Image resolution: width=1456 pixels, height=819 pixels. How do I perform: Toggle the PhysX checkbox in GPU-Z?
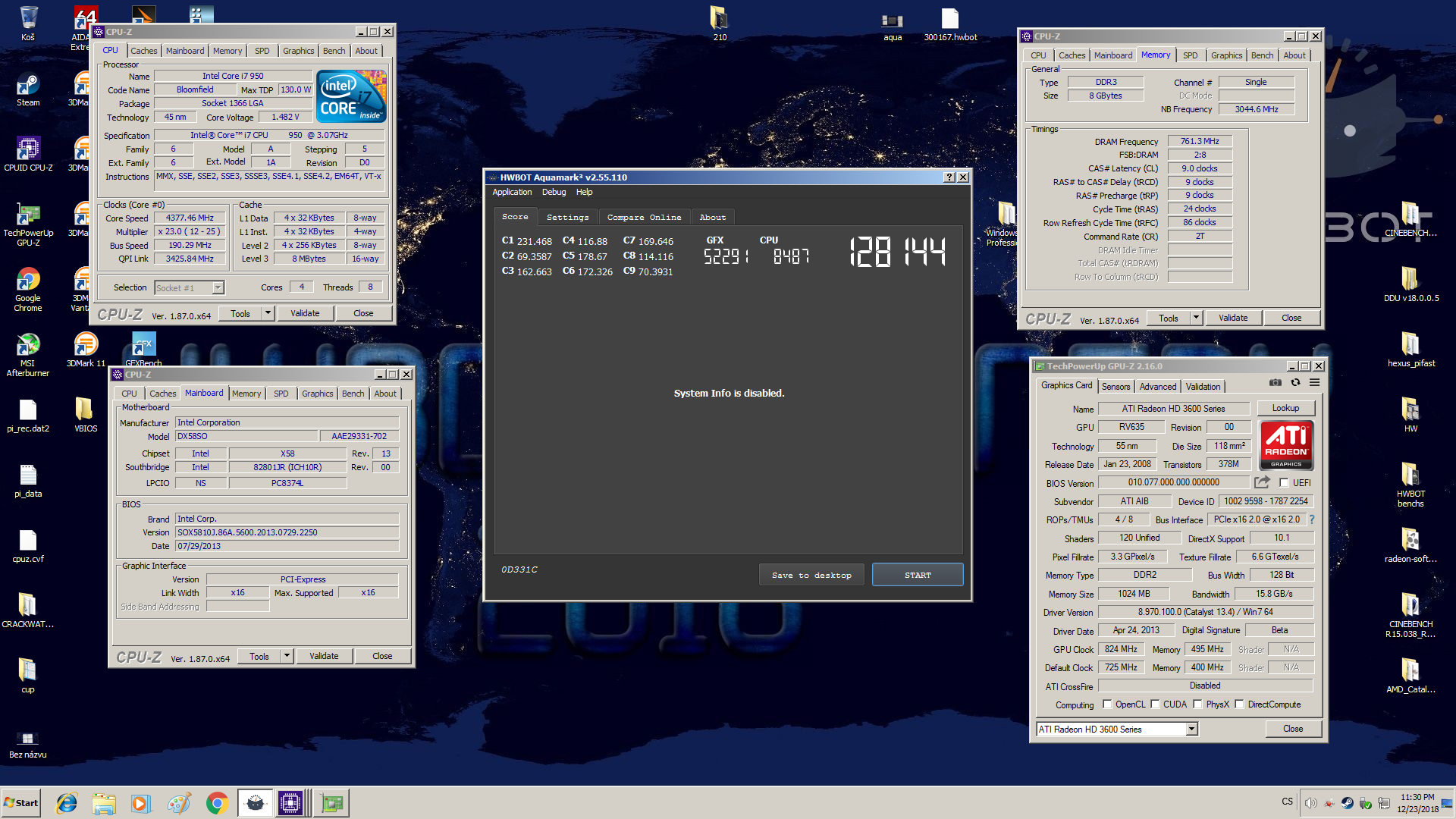[x=1197, y=704]
